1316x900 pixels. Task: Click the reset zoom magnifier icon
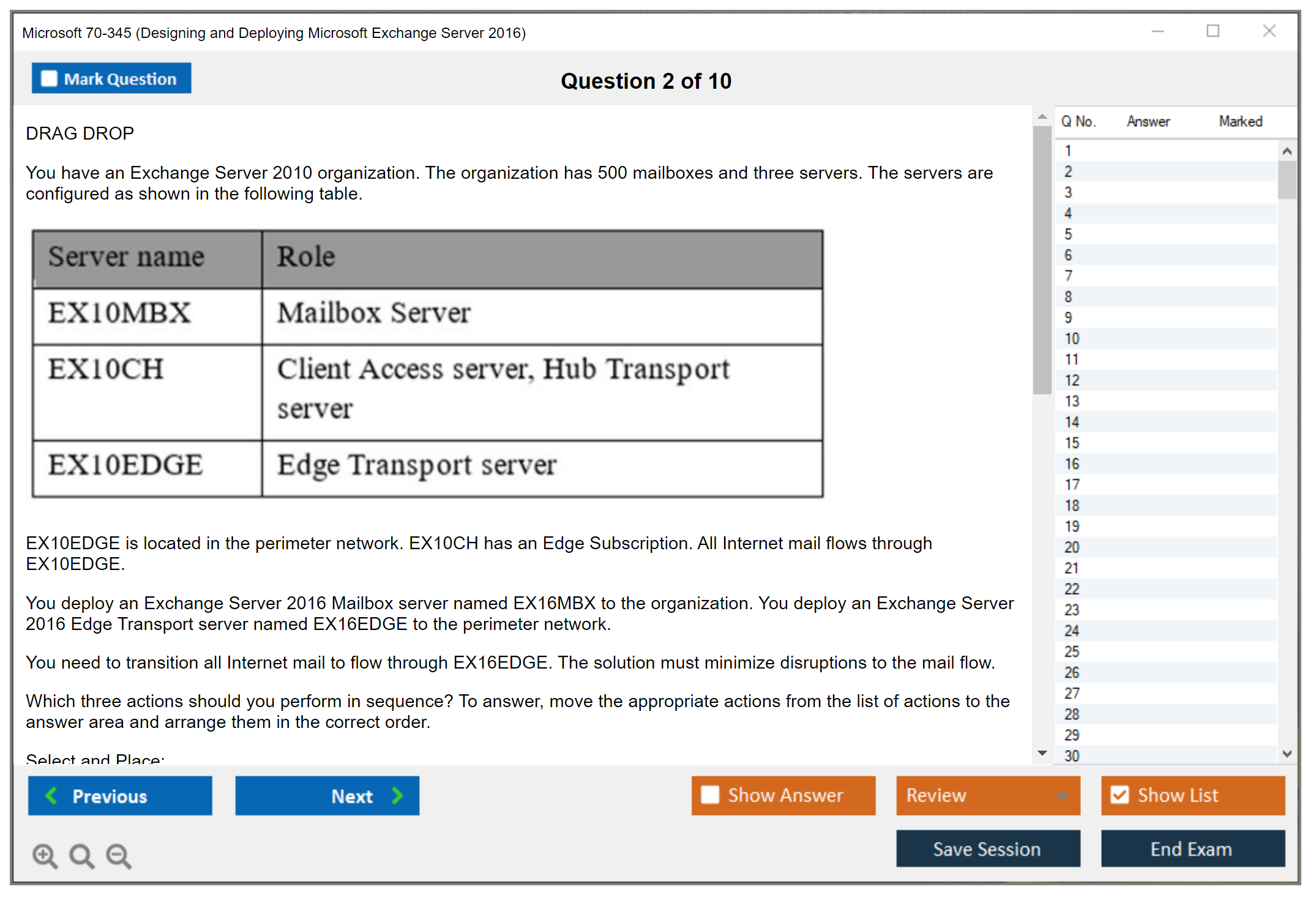click(x=81, y=855)
